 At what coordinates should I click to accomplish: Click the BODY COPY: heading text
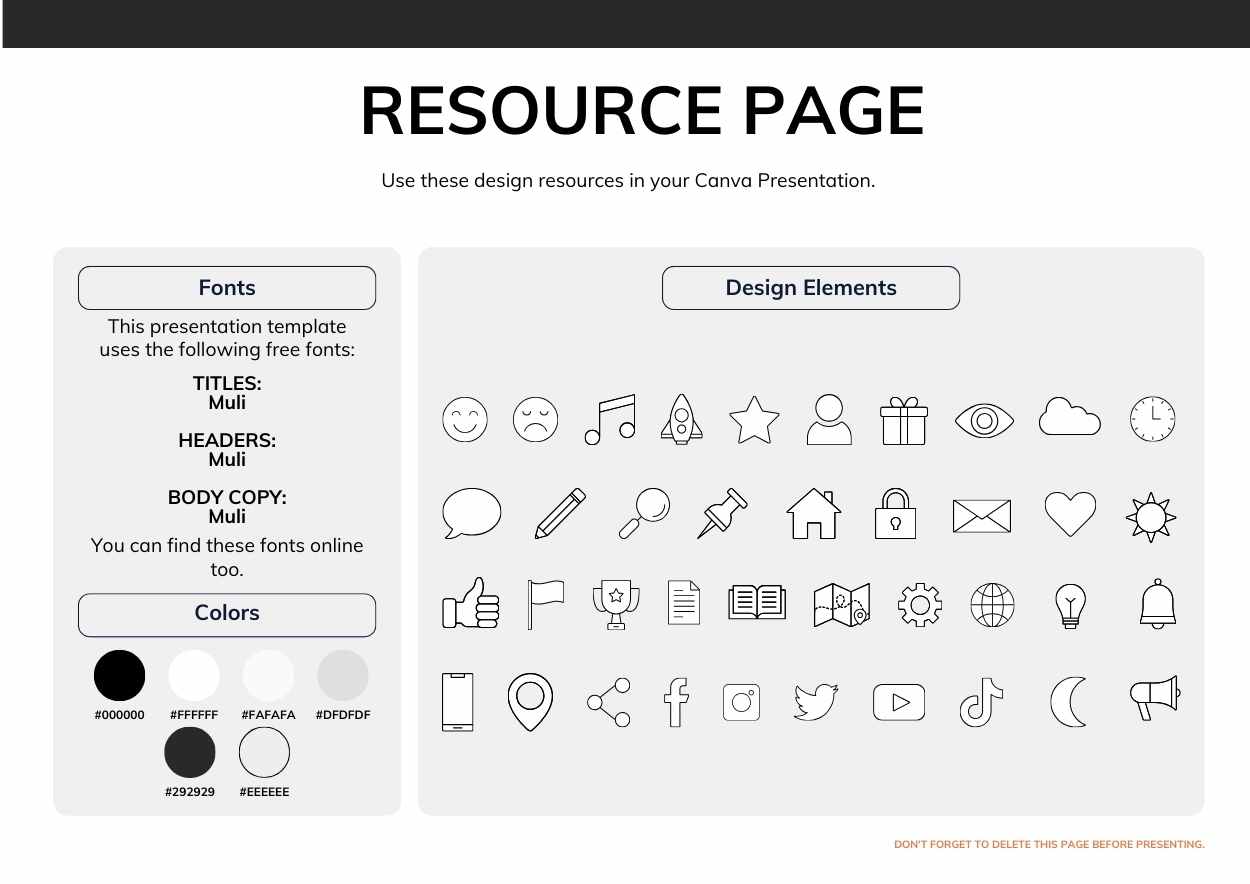point(227,497)
